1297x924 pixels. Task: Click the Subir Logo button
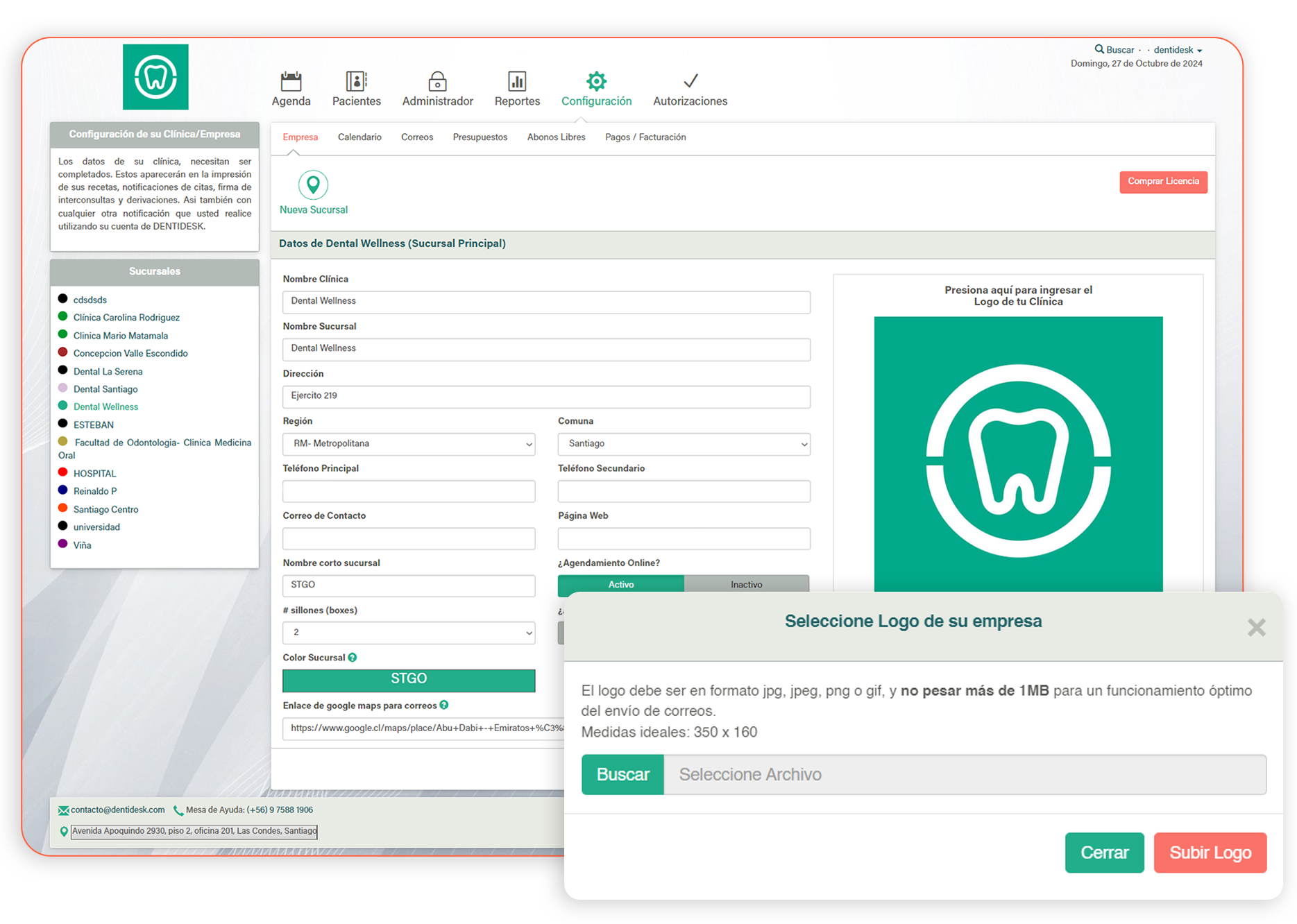pos(1210,853)
